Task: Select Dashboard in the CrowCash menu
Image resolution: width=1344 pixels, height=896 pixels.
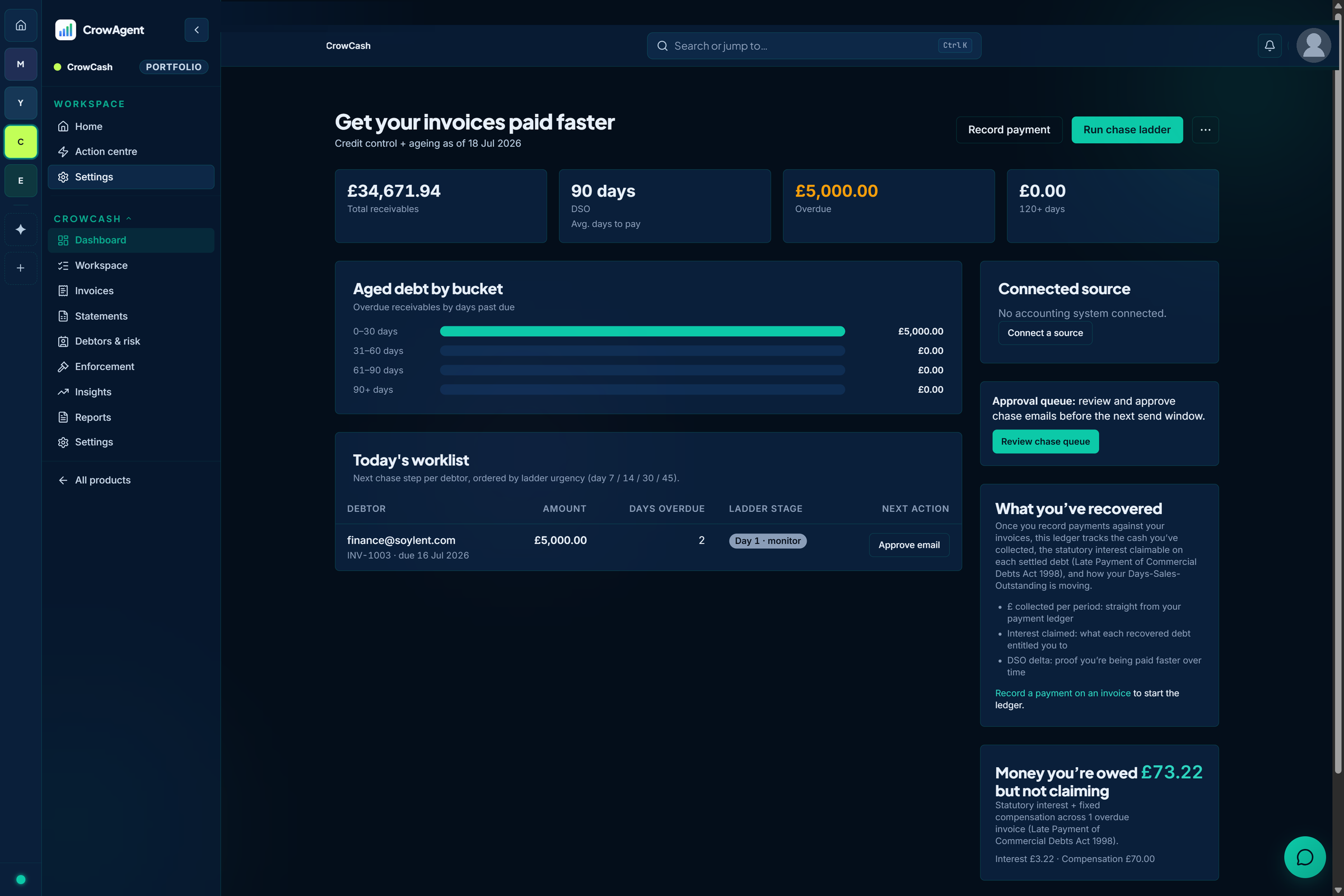Action: pyautogui.click(x=131, y=240)
